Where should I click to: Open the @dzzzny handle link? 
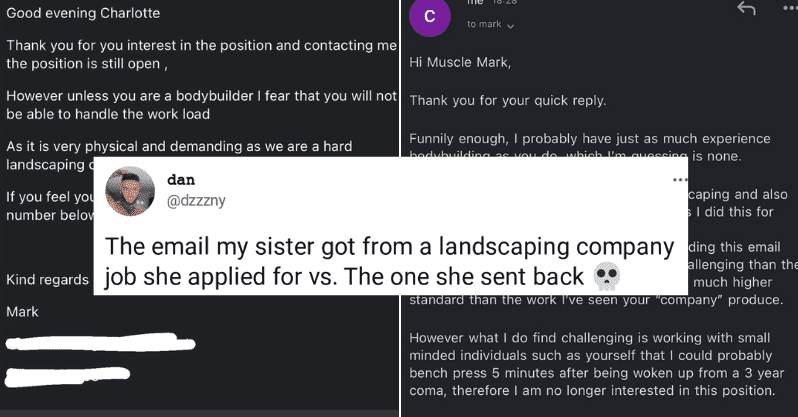click(196, 201)
